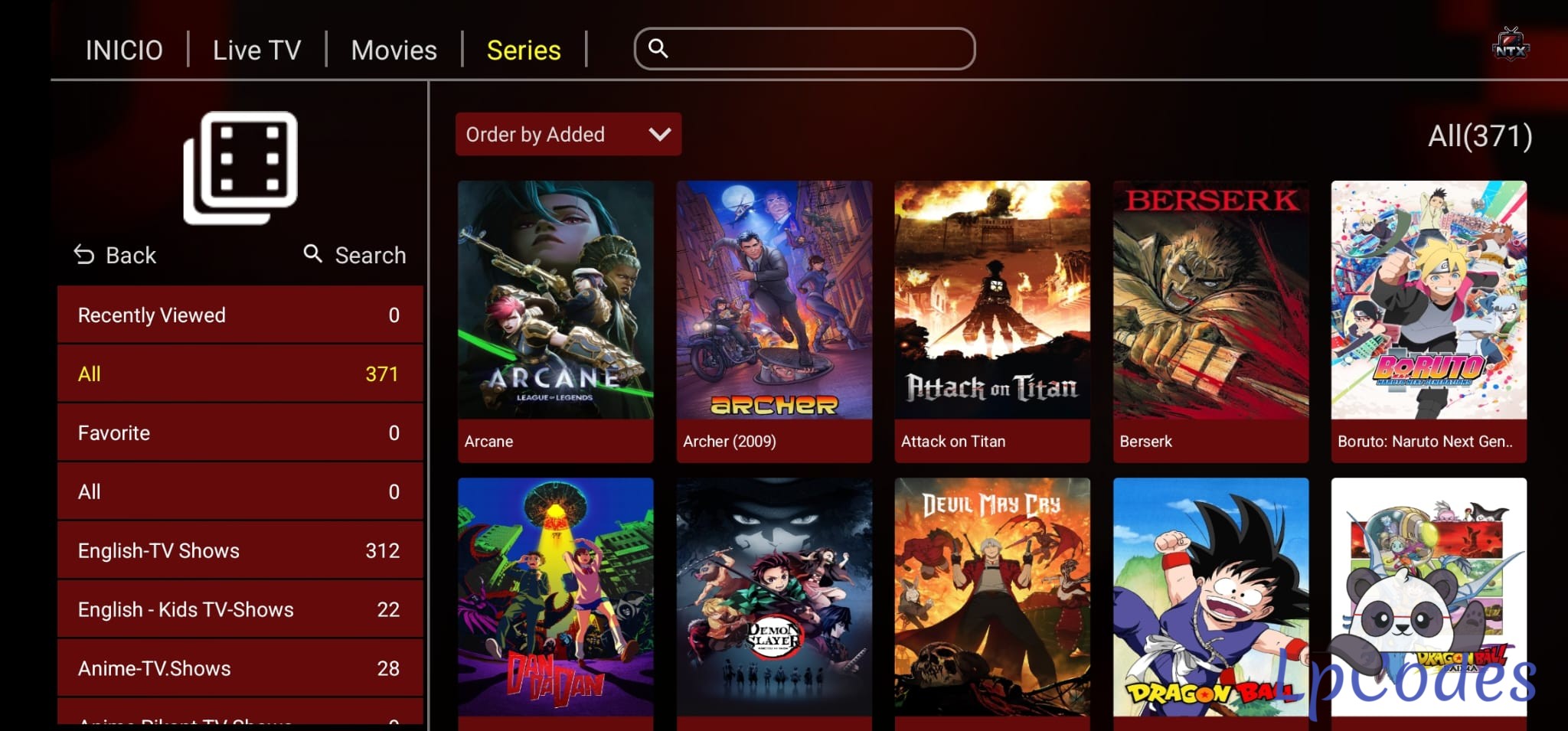The height and width of the screenshot is (731, 1568).
Task: Click the magnifier icon in search bar
Action: [658, 48]
